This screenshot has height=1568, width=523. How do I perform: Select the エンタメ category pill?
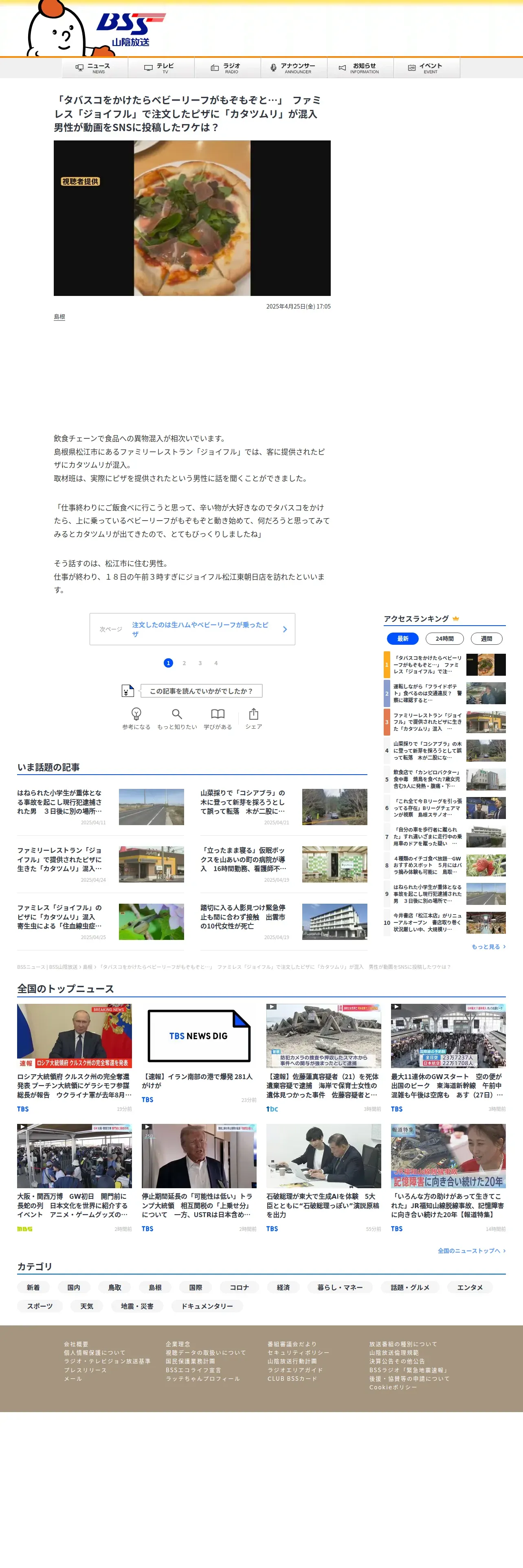(x=469, y=1288)
